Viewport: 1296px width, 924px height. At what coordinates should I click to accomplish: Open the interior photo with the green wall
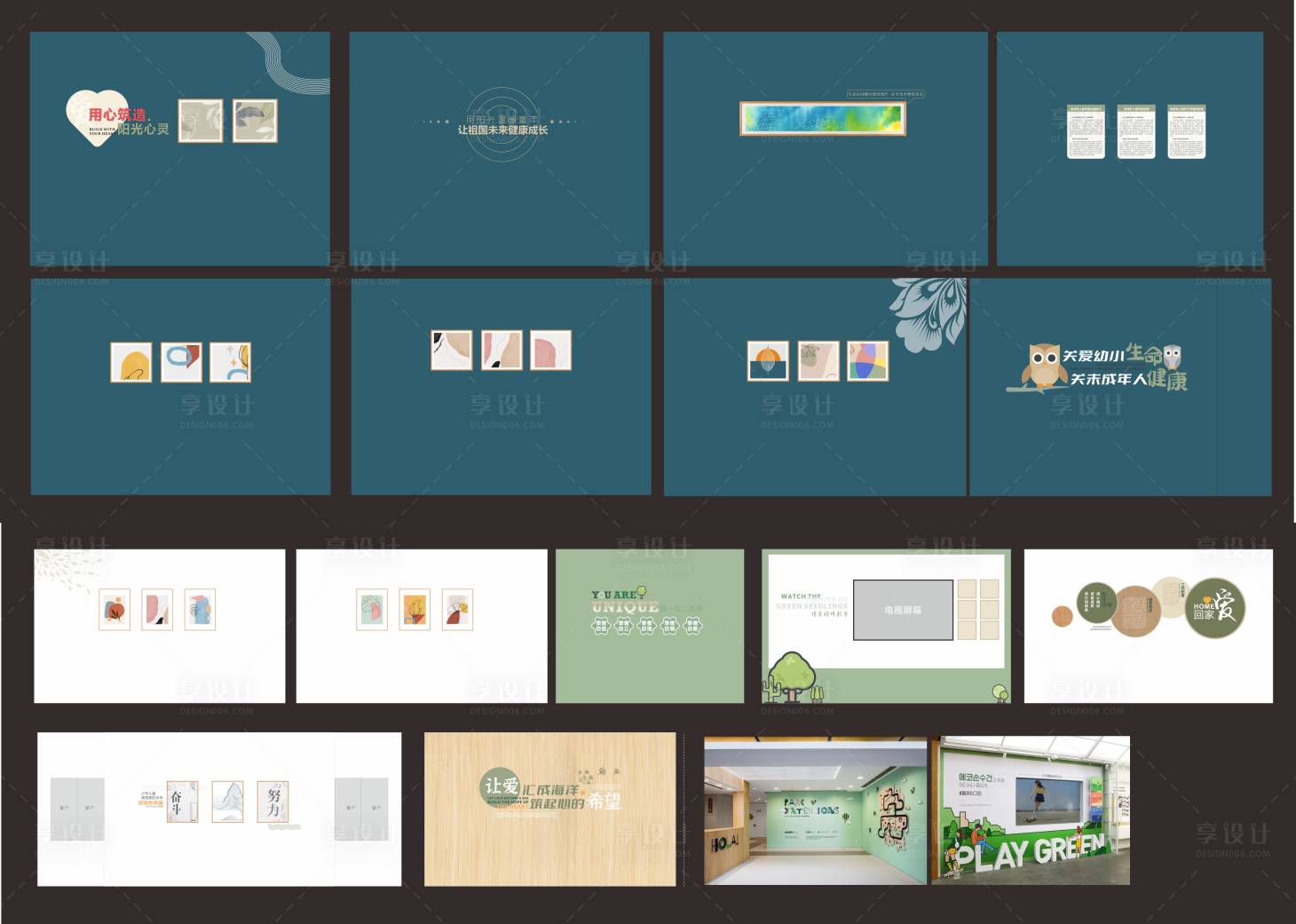(816, 809)
